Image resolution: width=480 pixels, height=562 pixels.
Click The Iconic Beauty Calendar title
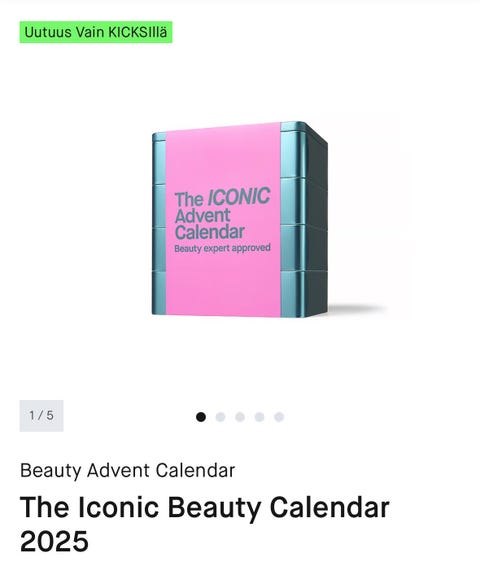[205, 507]
